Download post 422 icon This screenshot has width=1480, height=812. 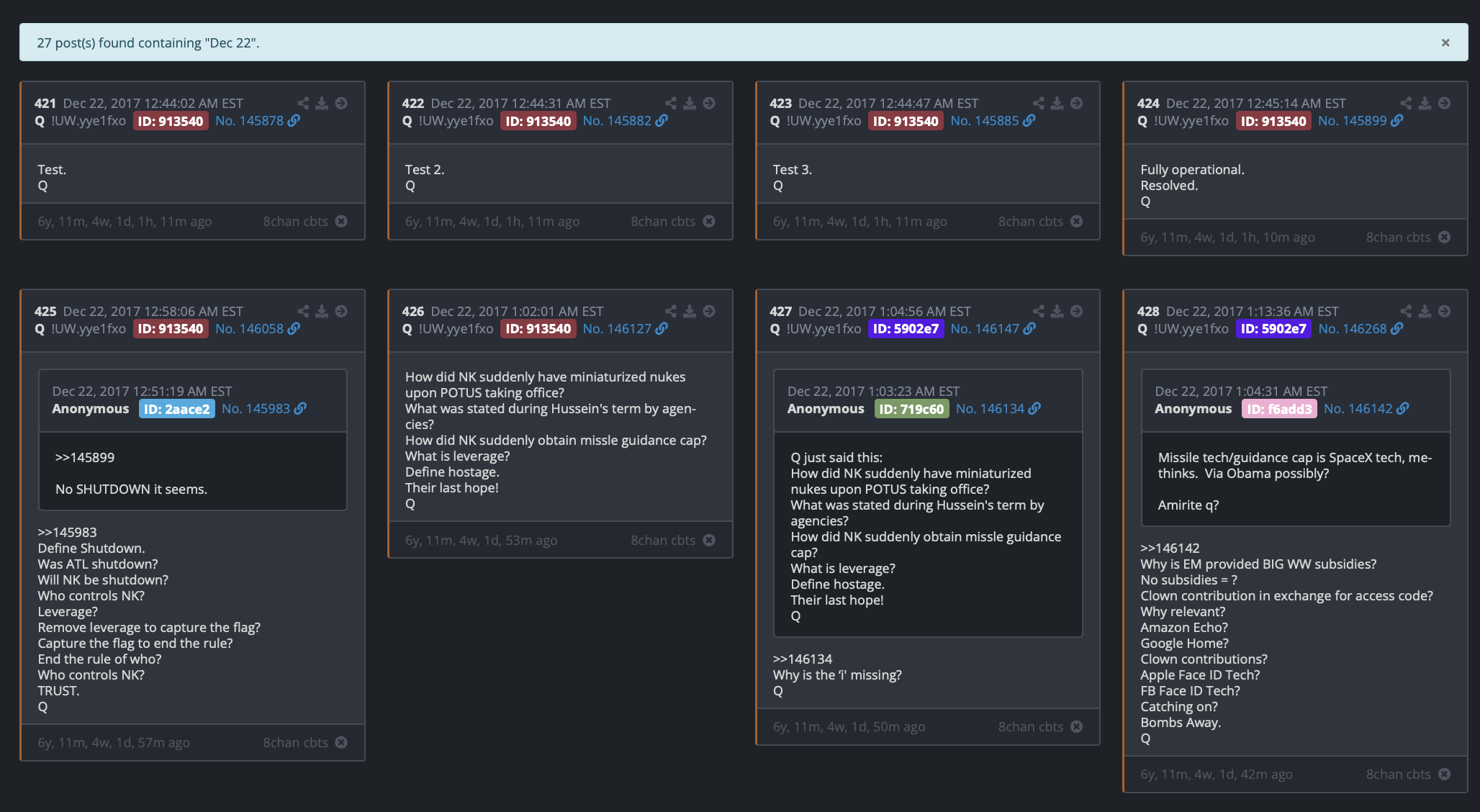pyautogui.click(x=690, y=104)
